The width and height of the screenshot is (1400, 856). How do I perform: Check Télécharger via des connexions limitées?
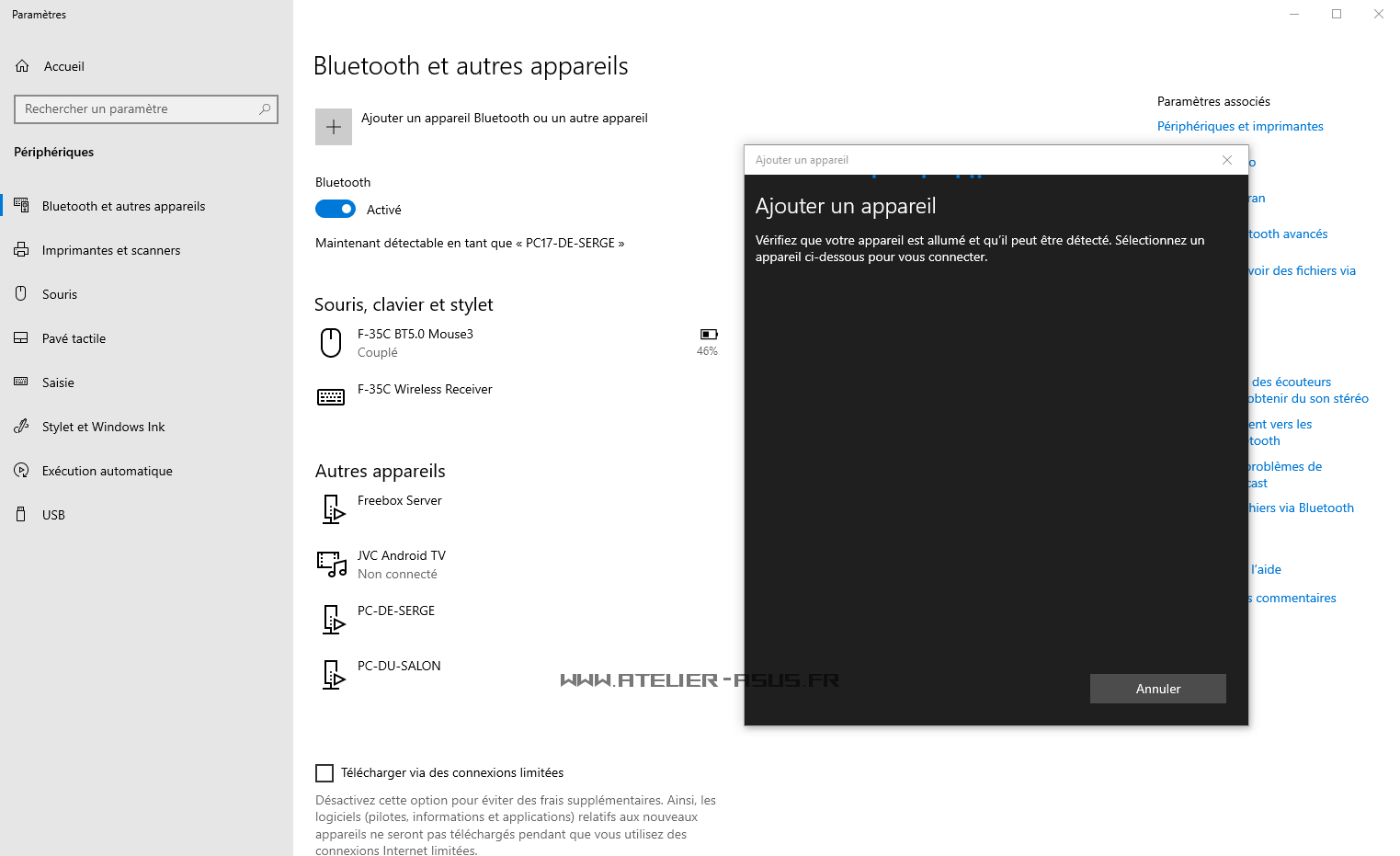(x=324, y=773)
